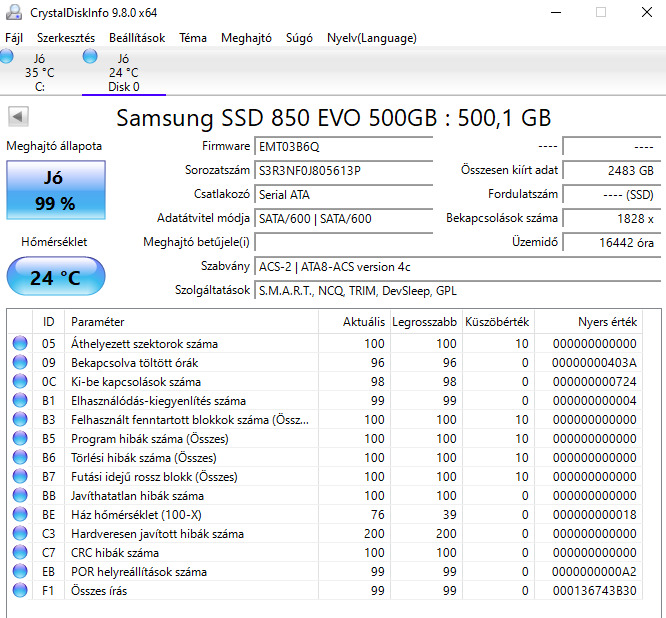
Task: Click the Jó 99 % health status button
Action: point(56,190)
